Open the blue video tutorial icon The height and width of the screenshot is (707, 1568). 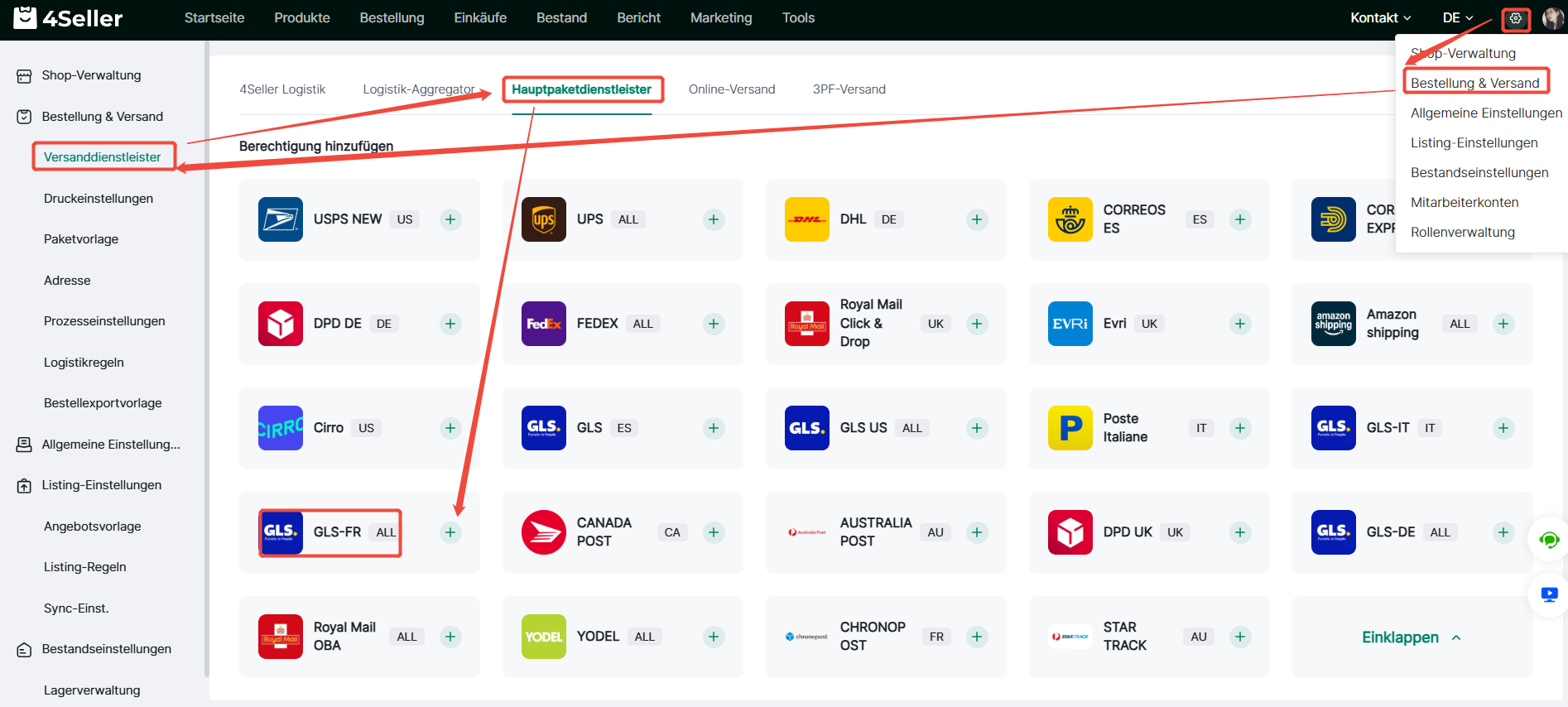[1549, 594]
